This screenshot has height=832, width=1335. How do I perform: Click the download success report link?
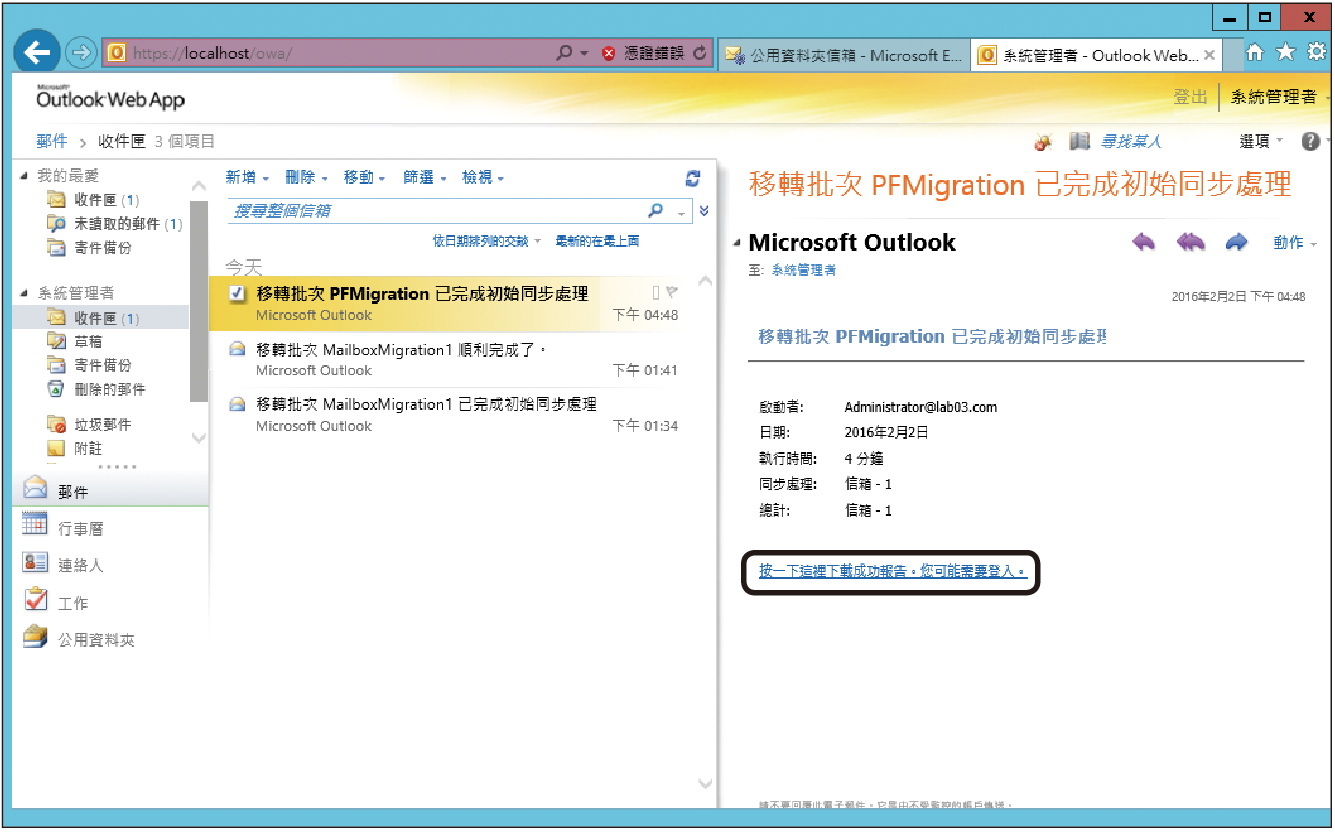892,571
